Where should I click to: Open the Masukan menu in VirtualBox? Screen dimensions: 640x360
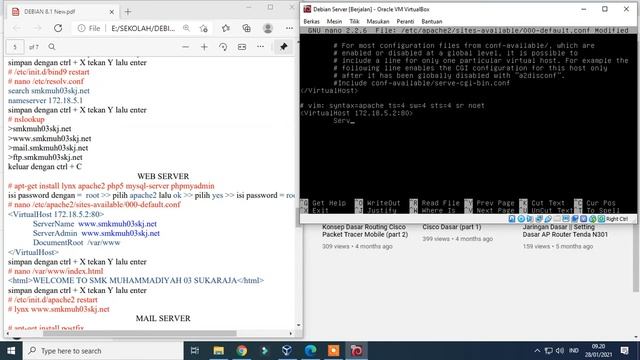coord(378,21)
